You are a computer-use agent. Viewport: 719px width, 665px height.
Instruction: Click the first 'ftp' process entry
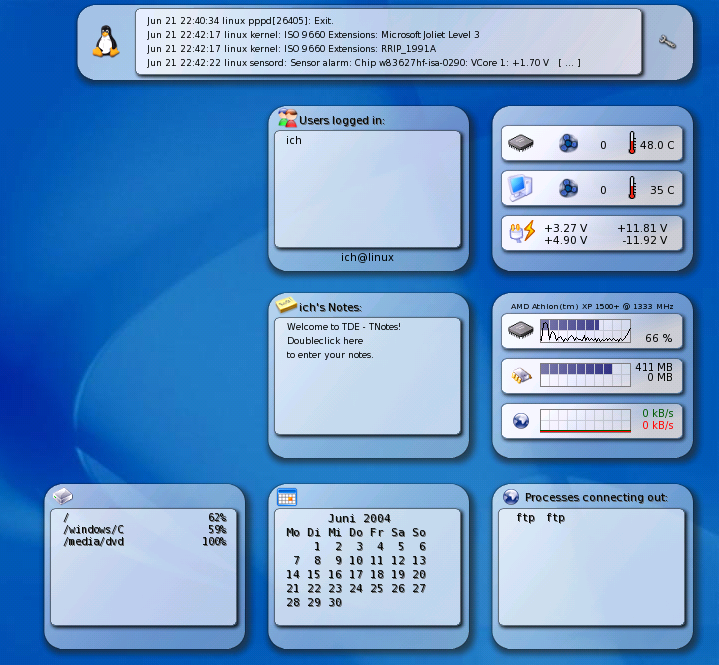tap(525, 518)
